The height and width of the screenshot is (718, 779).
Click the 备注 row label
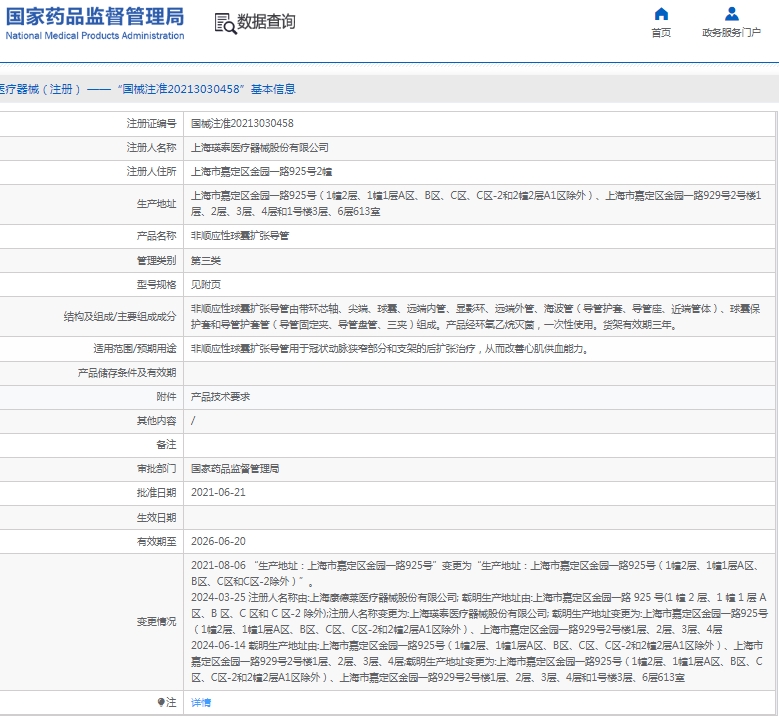(x=166, y=445)
